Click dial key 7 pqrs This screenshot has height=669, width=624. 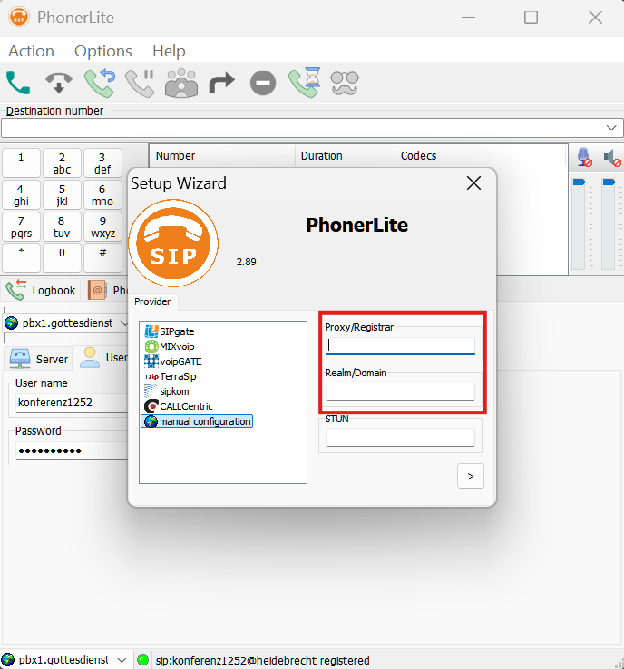pos(21,227)
